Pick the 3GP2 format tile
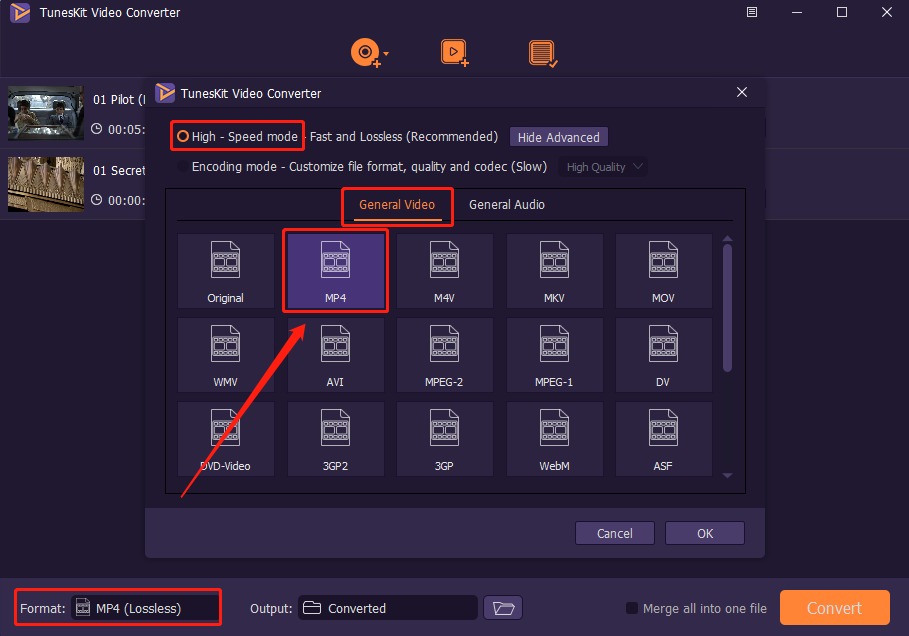Screen dimensions: 909x636 (x=336, y=439)
